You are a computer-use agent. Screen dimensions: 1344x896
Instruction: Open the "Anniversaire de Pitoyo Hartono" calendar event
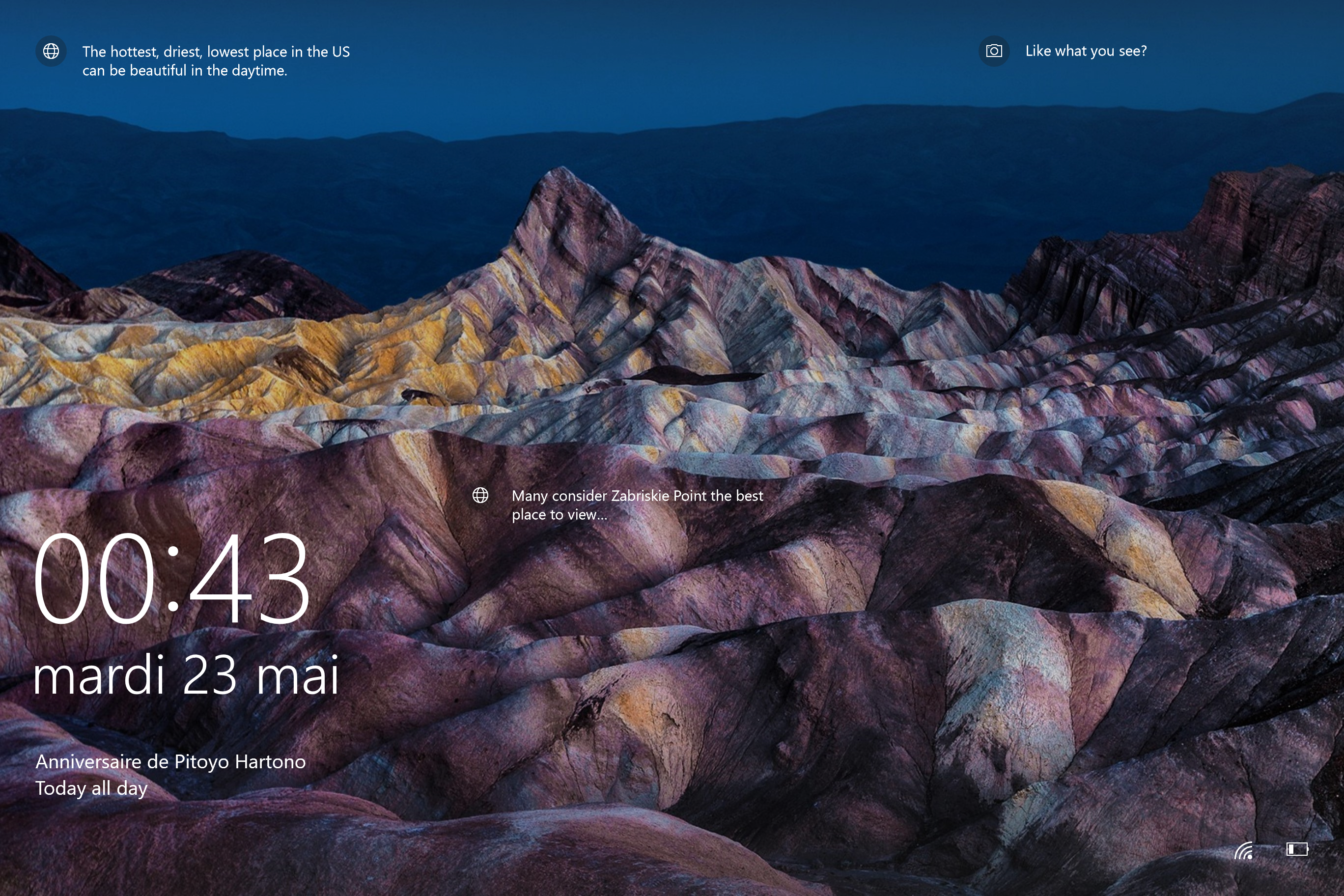point(170,762)
